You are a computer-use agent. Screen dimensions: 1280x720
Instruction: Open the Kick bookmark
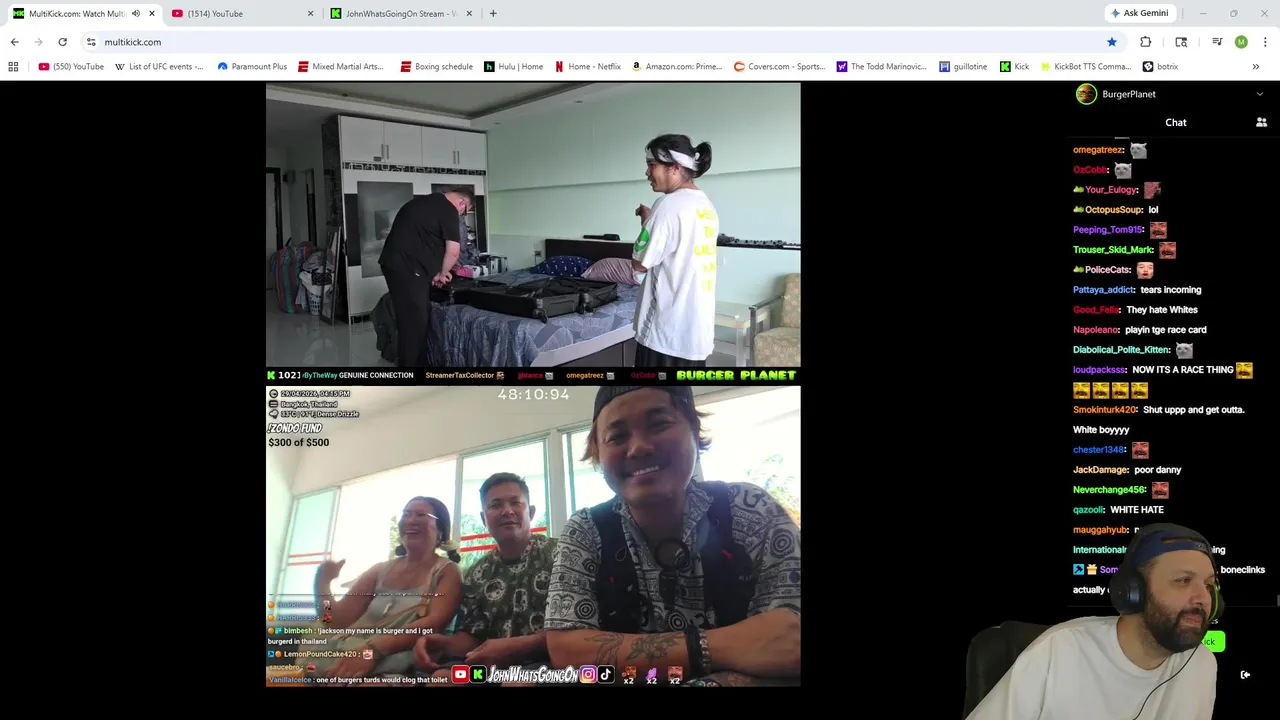[1015, 67]
